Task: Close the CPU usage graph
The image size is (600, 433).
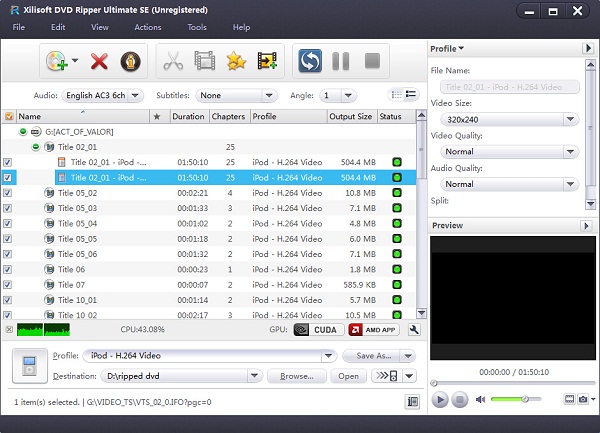Action: tap(9, 329)
